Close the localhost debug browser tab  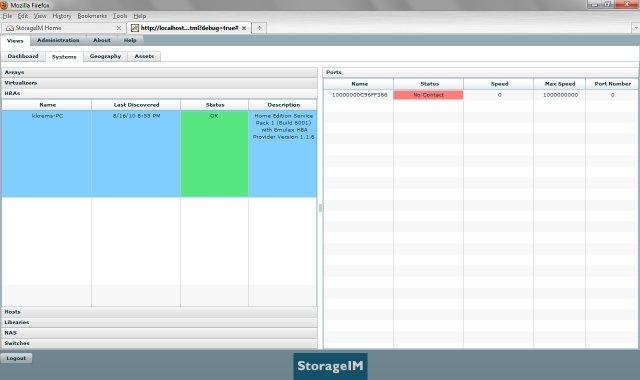coord(244,28)
